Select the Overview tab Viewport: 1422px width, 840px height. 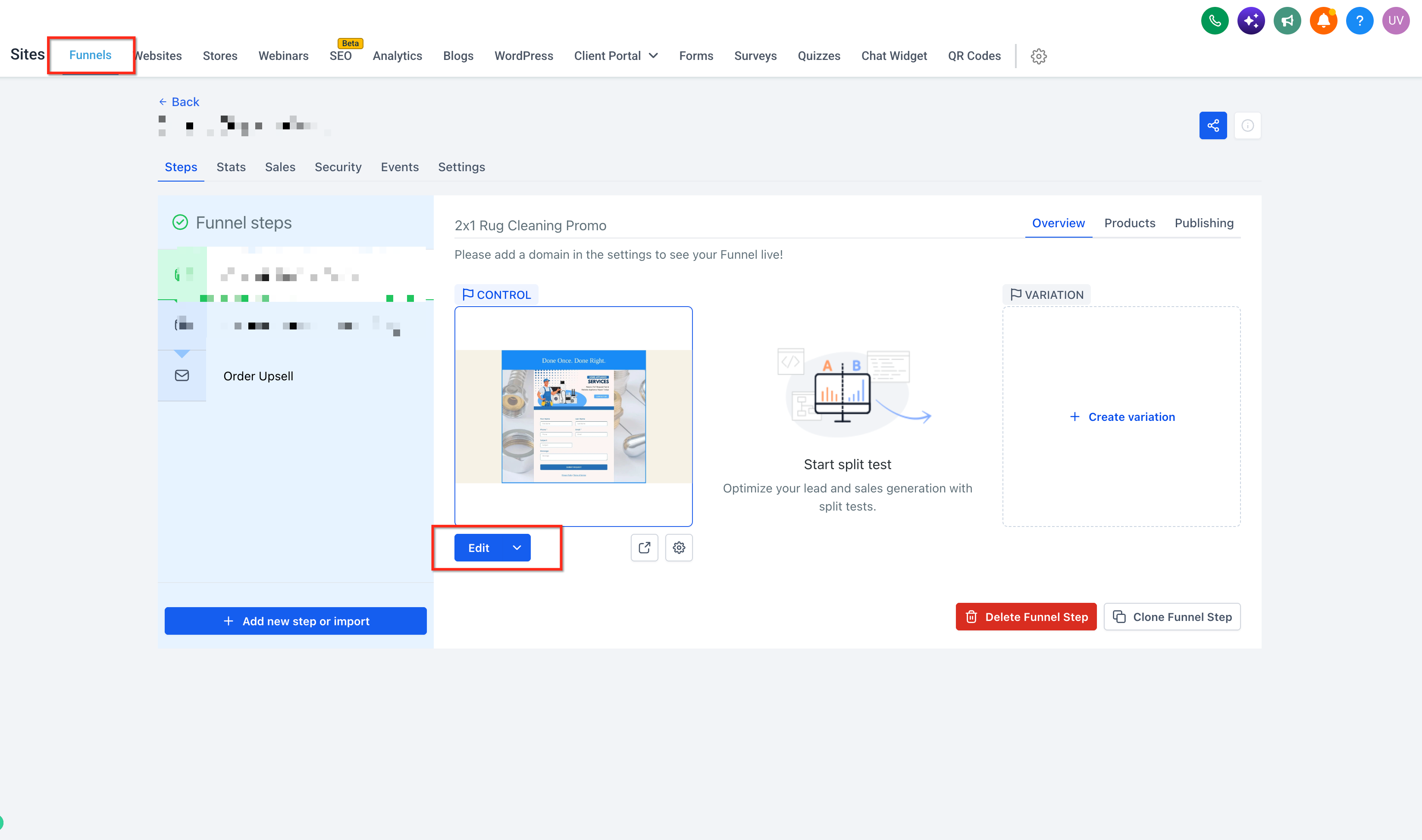point(1058,223)
